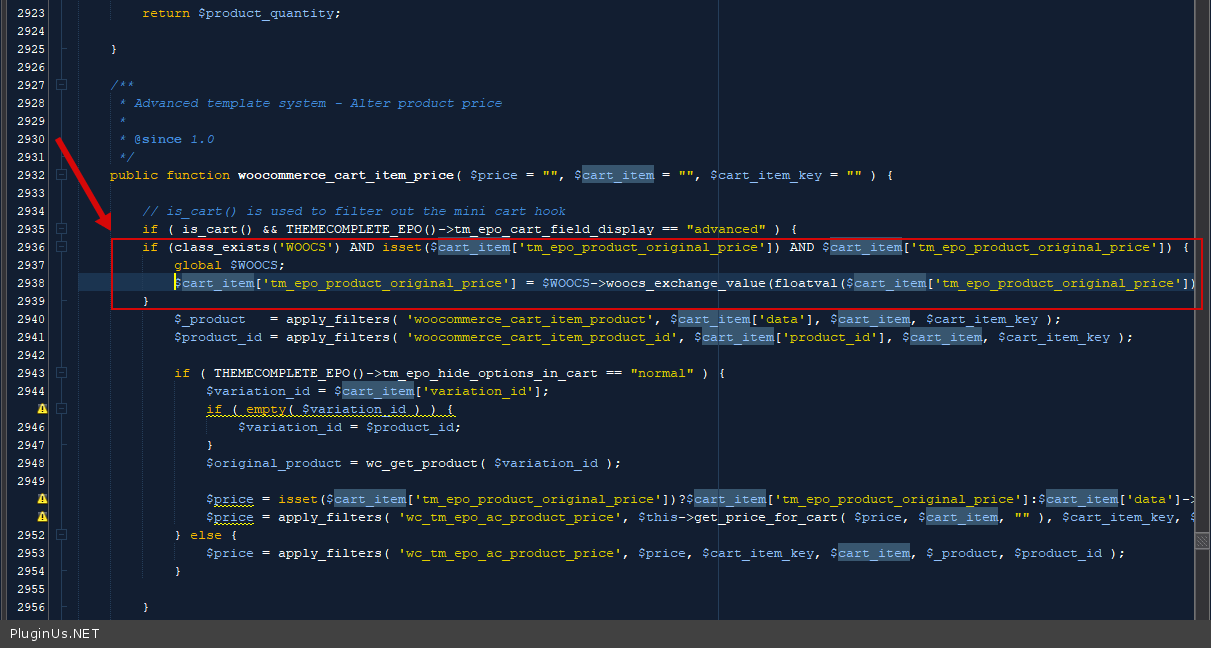Collapse the woocommerce_cart_item_price function at line 2932
This screenshot has width=1211, height=648.
click(x=61, y=175)
